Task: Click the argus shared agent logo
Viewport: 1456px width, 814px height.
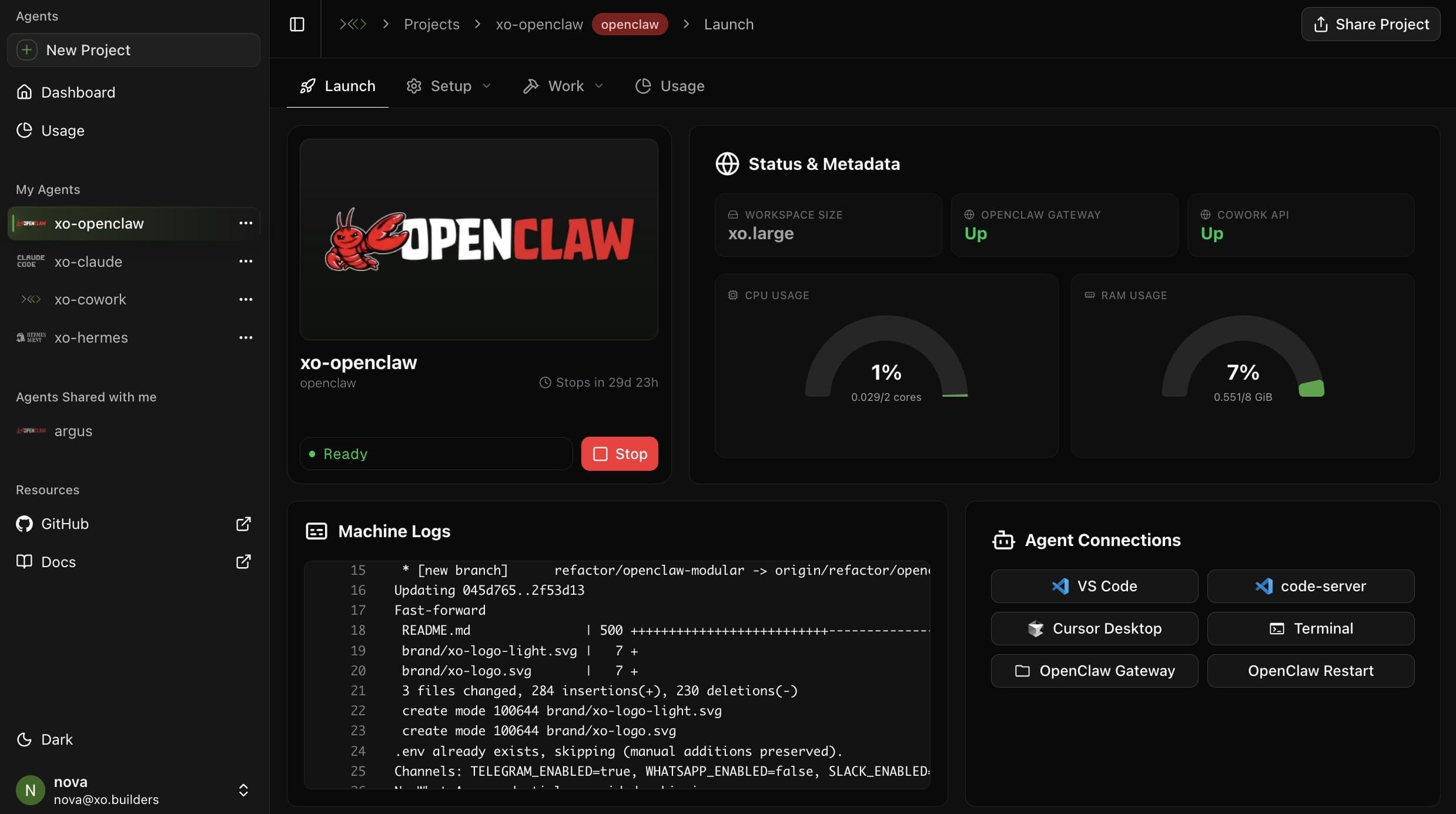Action: pos(31,431)
